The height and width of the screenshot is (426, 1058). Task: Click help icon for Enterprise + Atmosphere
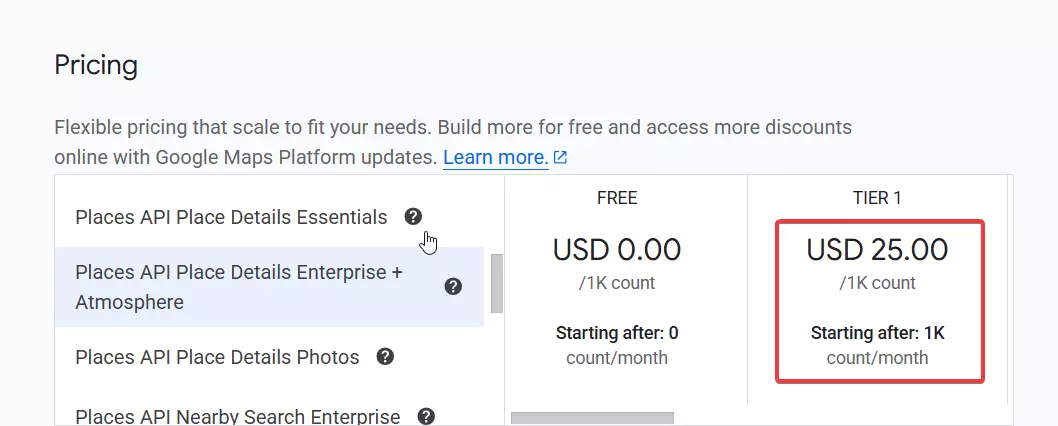click(x=453, y=287)
